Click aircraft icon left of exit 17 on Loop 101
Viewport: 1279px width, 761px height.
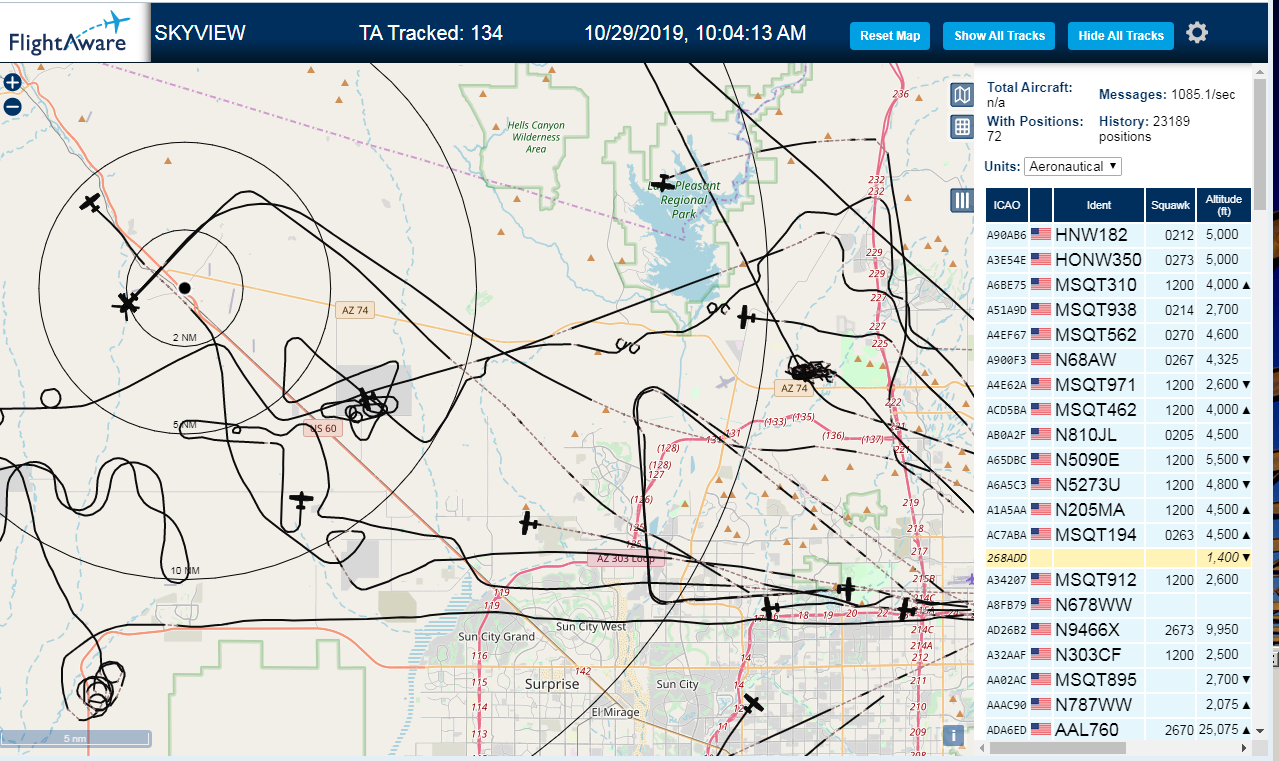click(770, 606)
